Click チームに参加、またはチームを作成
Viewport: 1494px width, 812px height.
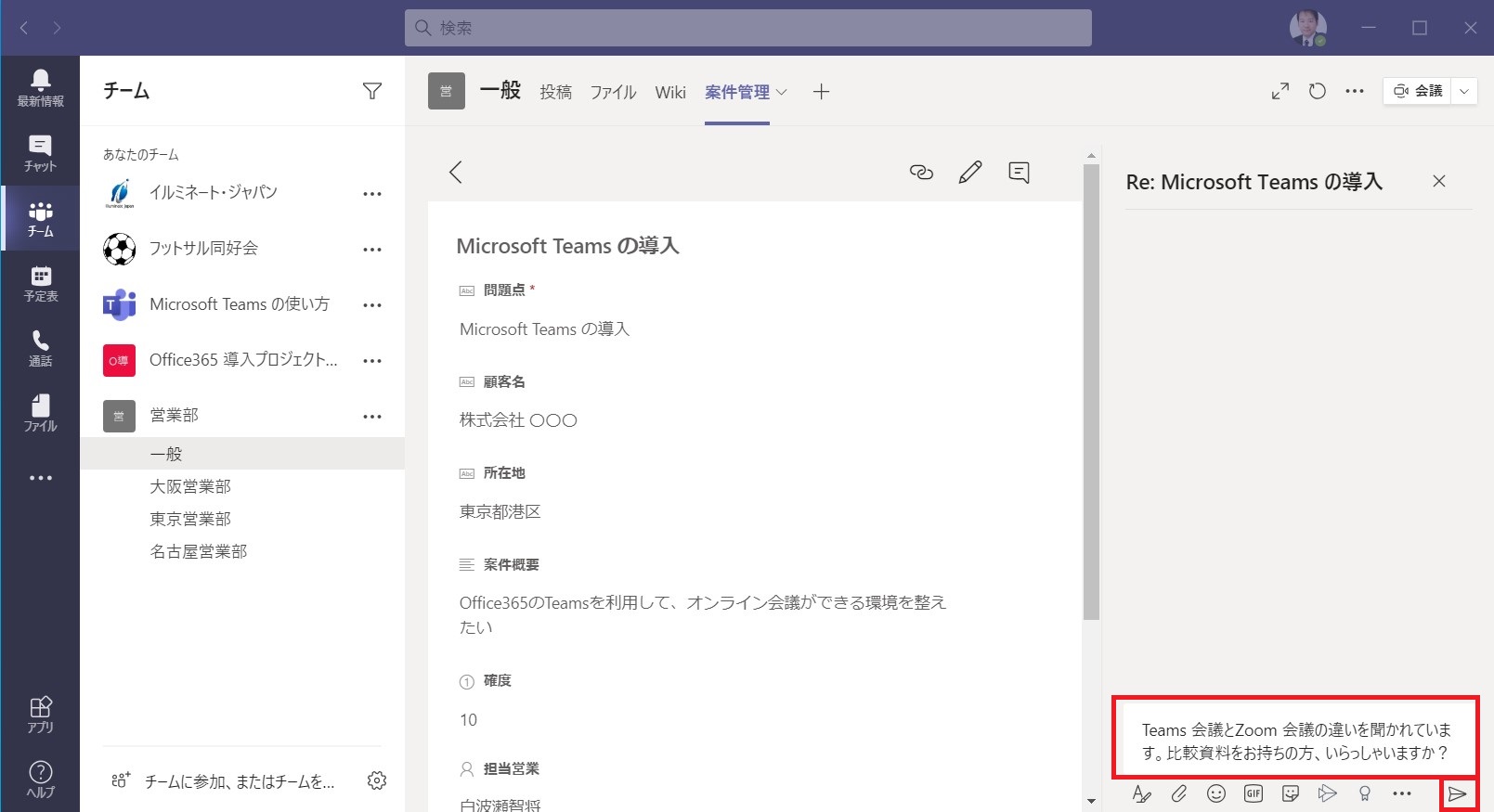tap(226, 781)
